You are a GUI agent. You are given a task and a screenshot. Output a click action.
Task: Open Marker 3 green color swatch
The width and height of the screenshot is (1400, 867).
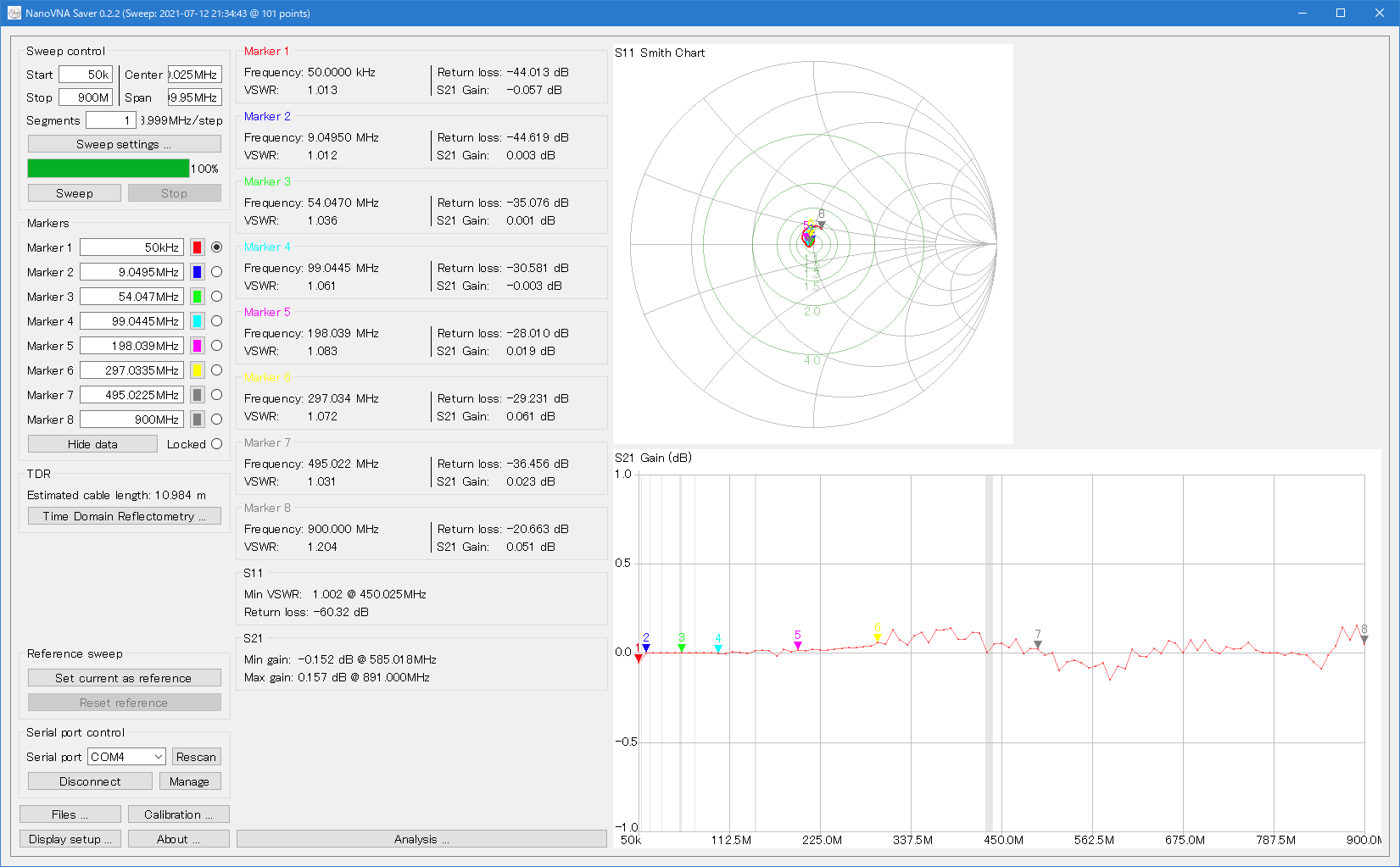pyautogui.click(x=198, y=297)
